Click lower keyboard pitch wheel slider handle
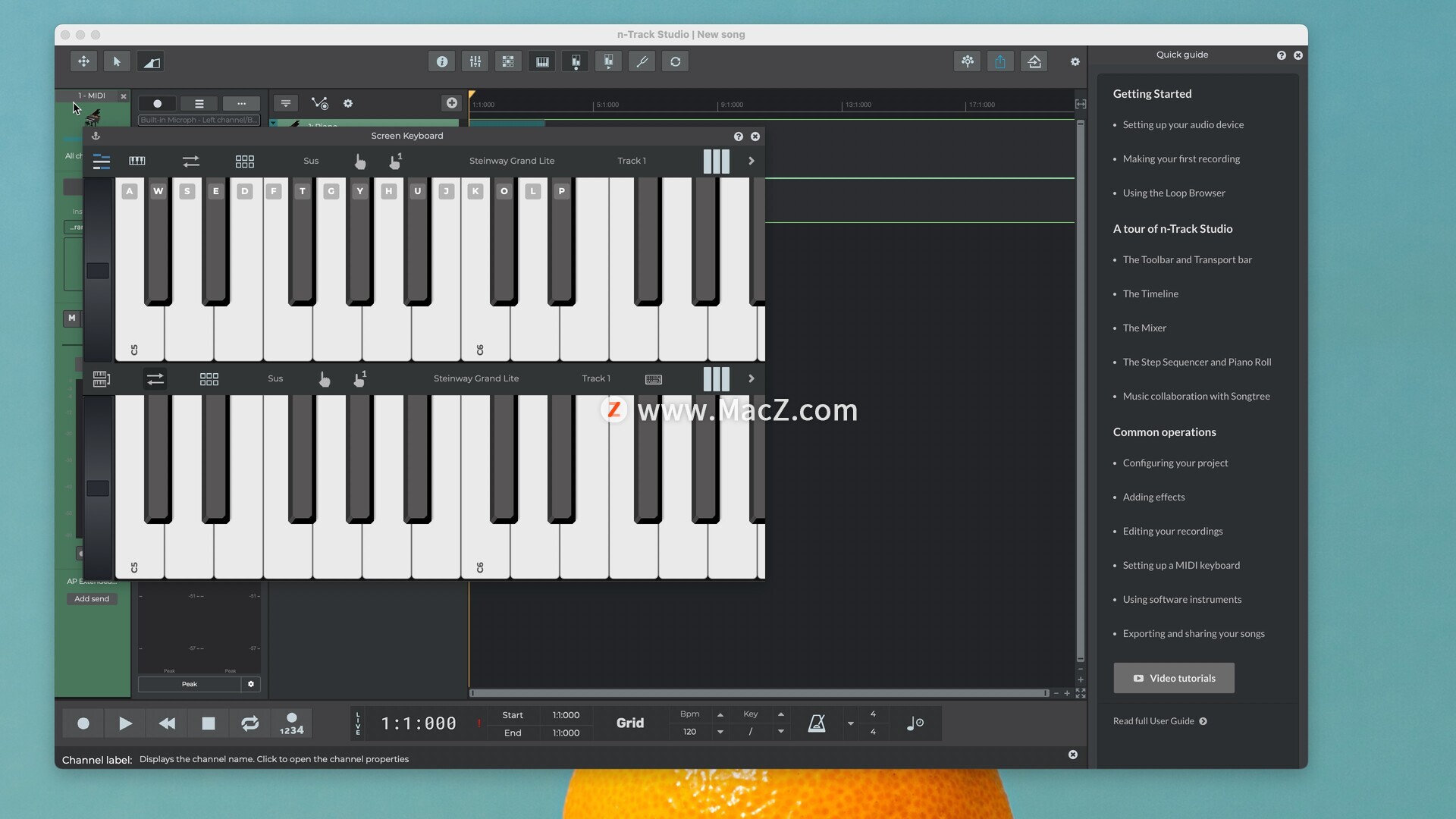The image size is (1456, 819). [98, 488]
